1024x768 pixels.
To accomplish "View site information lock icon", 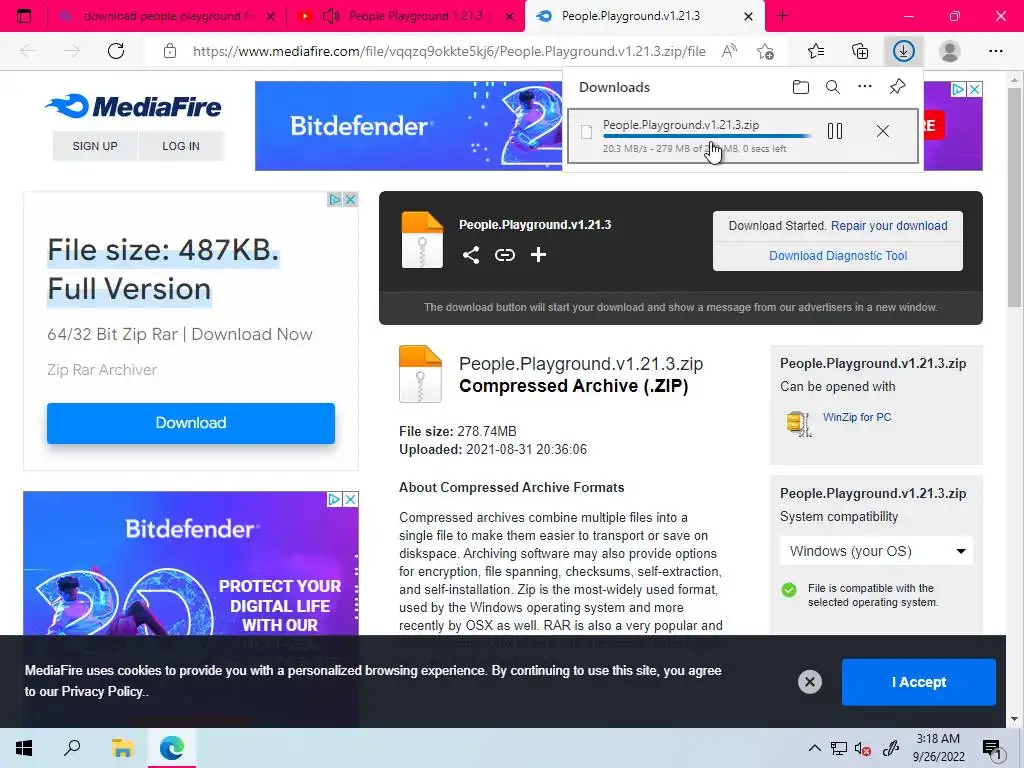I will [x=170, y=51].
